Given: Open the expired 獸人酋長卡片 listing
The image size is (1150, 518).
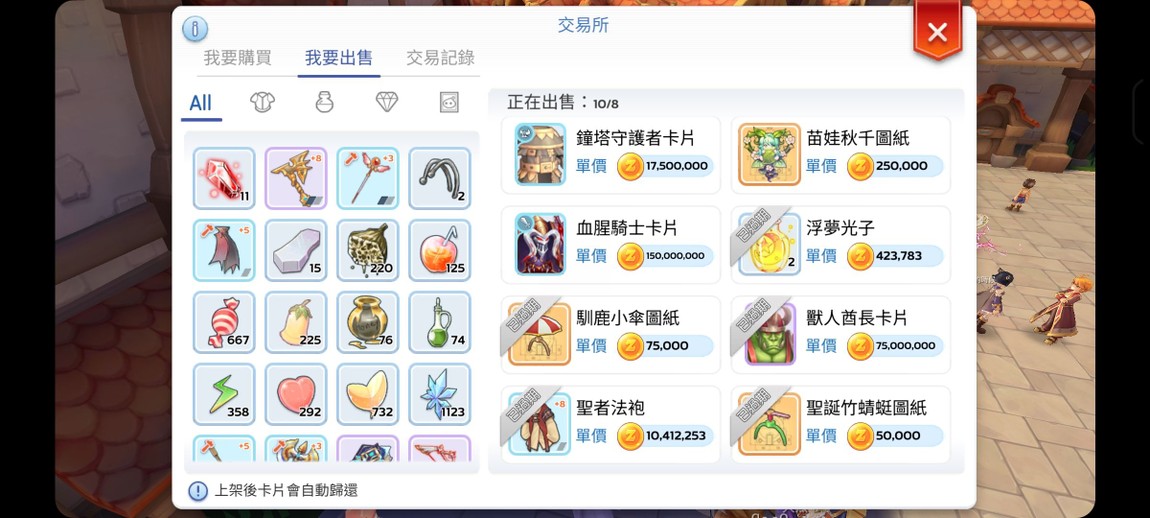Looking at the screenshot, I should tap(840, 335).
